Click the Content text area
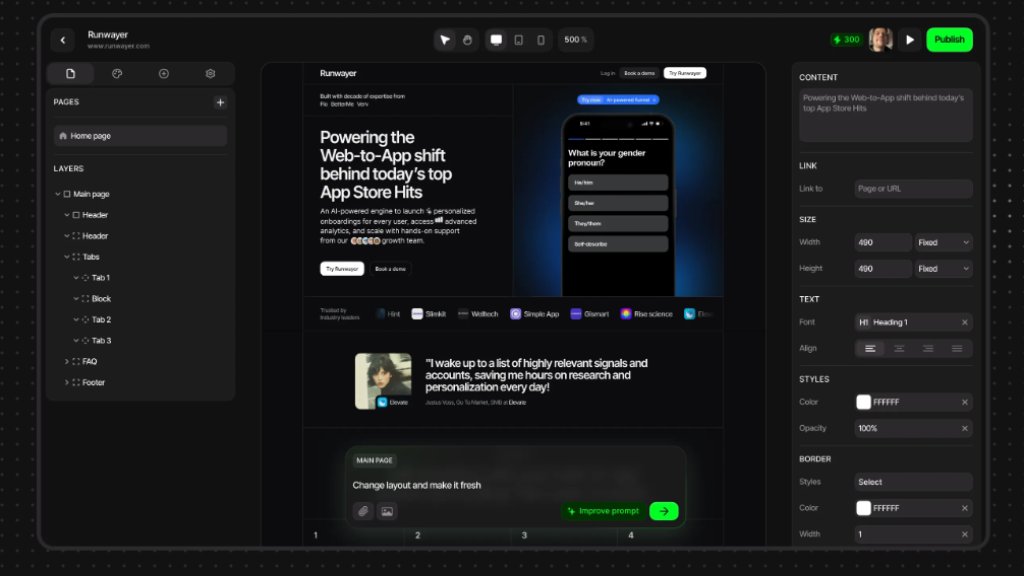The width and height of the screenshot is (1024, 576). [886, 116]
